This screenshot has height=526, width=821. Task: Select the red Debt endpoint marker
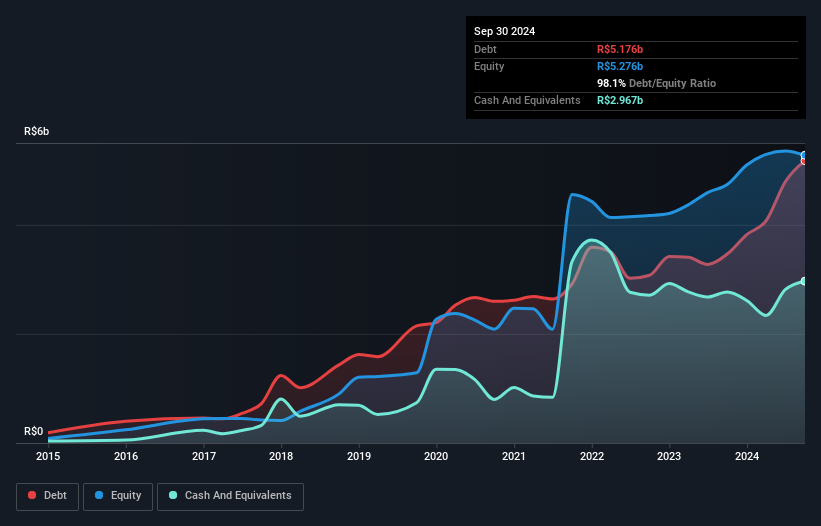804,161
